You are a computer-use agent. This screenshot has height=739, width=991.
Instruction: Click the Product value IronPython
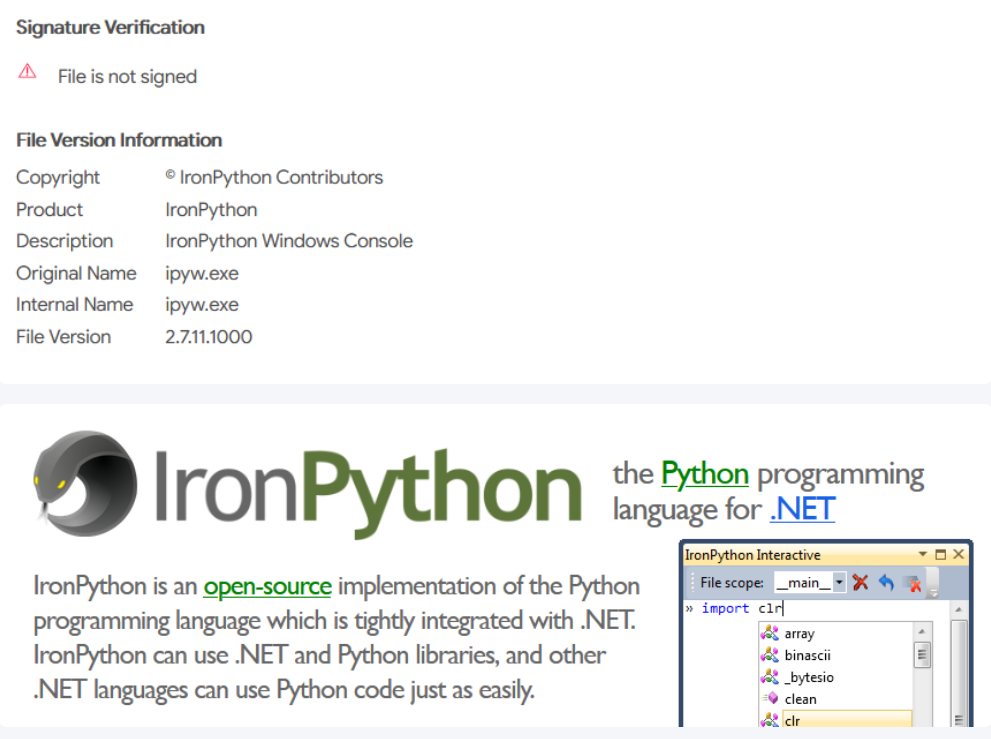click(211, 209)
